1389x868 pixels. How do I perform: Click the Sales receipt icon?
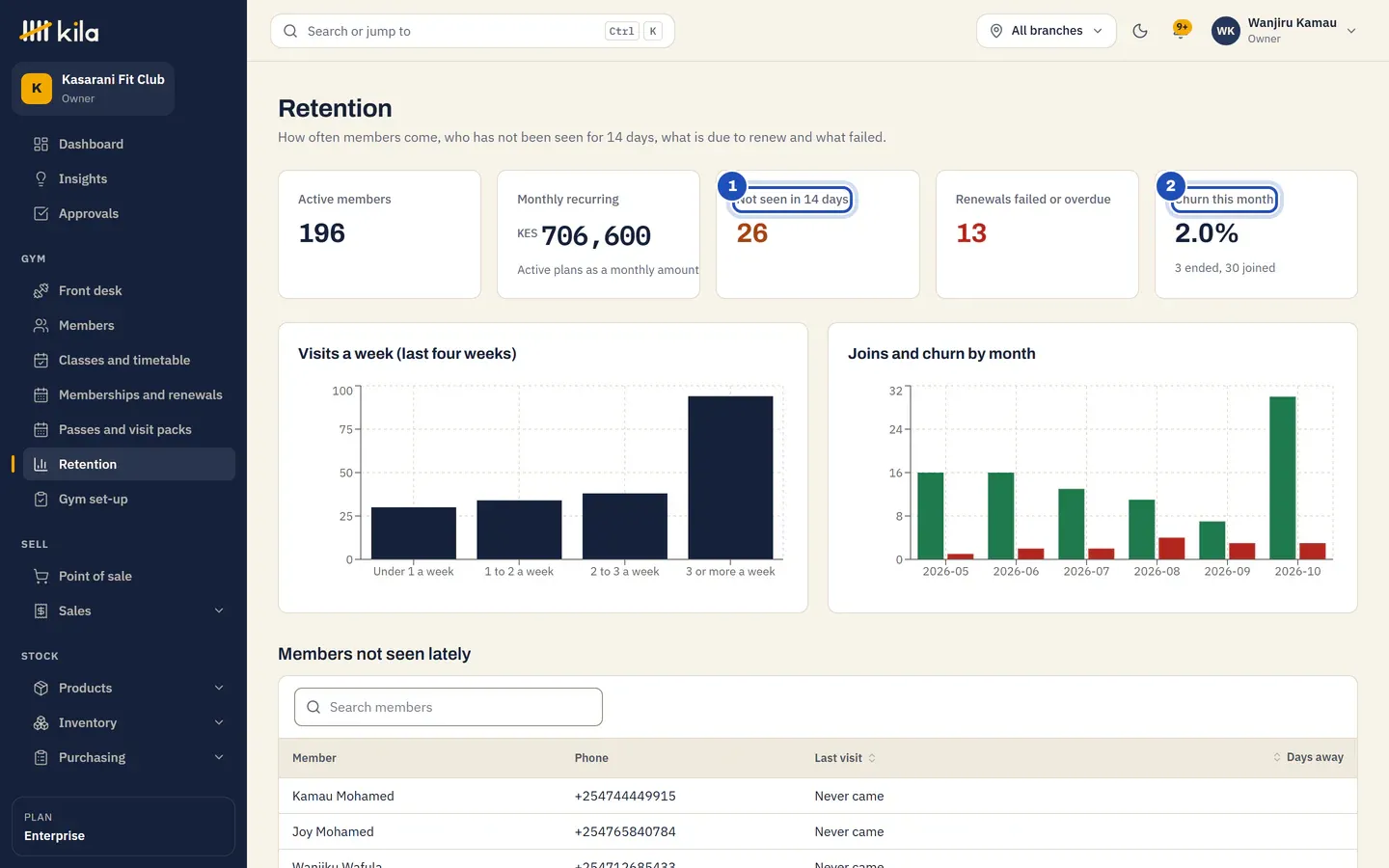(41, 610)
